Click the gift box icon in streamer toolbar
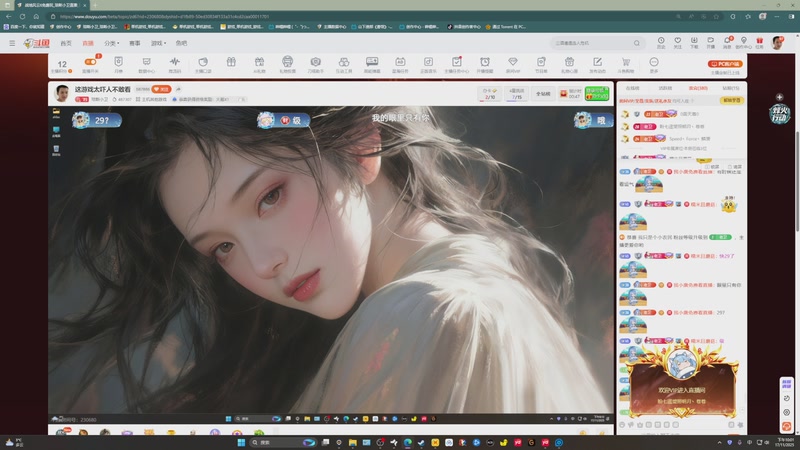Viewport: 800px width, 450px height. [231, 63]
